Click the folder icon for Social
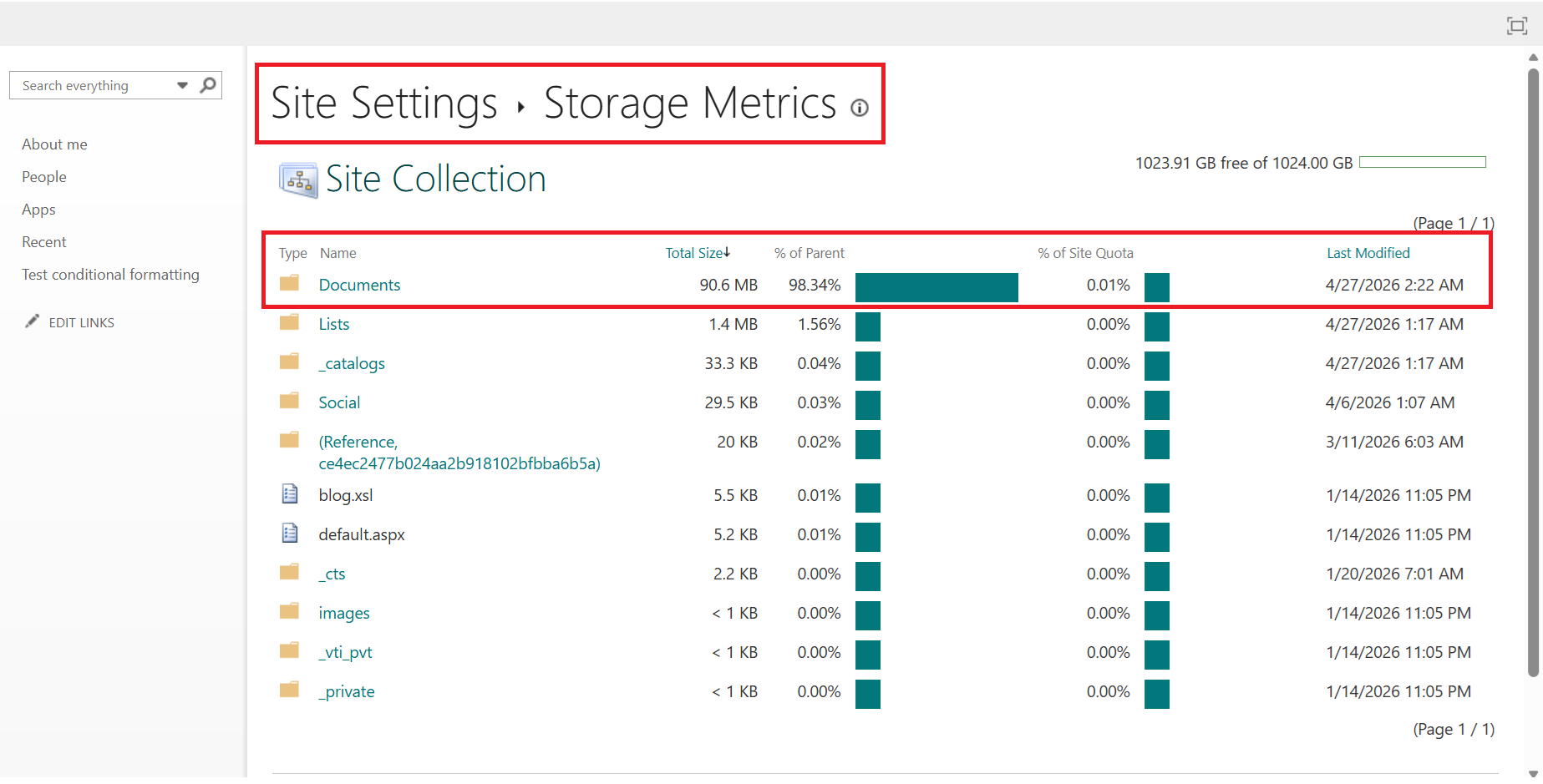 coord(289,401)
